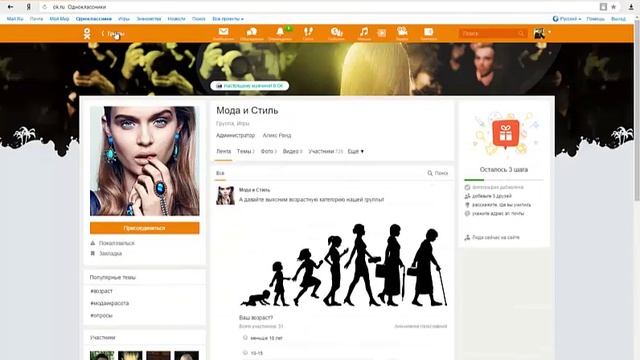
Task: Click post author name Мода и Стиль
Action: click(x=254, y=190)
